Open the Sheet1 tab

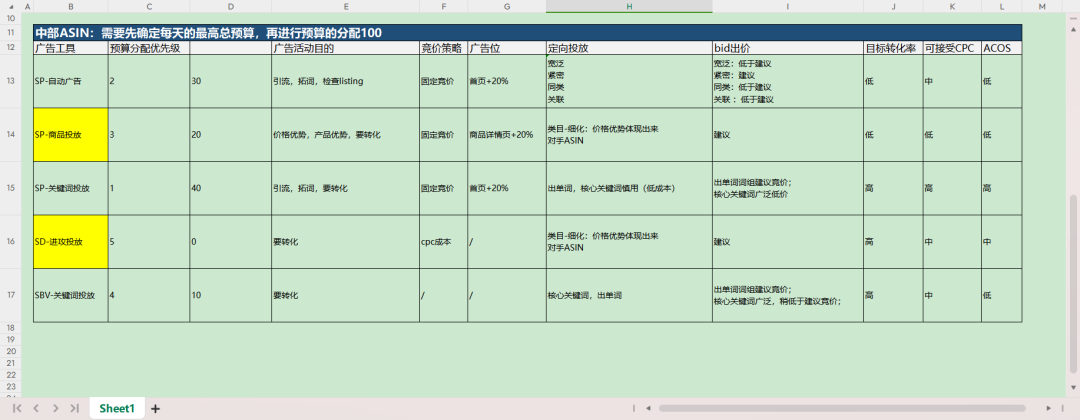tap(117, 408)
